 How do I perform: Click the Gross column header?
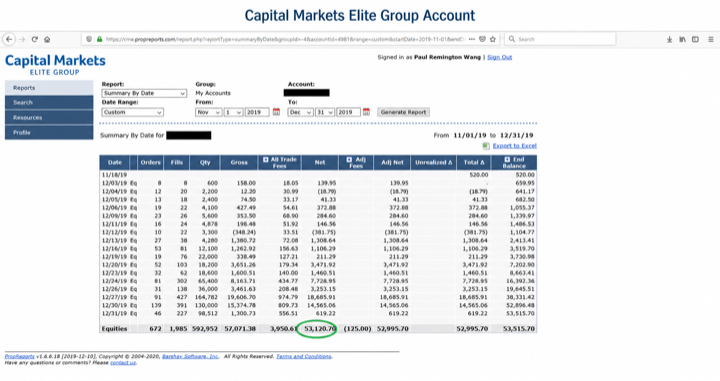coord(239,162)
